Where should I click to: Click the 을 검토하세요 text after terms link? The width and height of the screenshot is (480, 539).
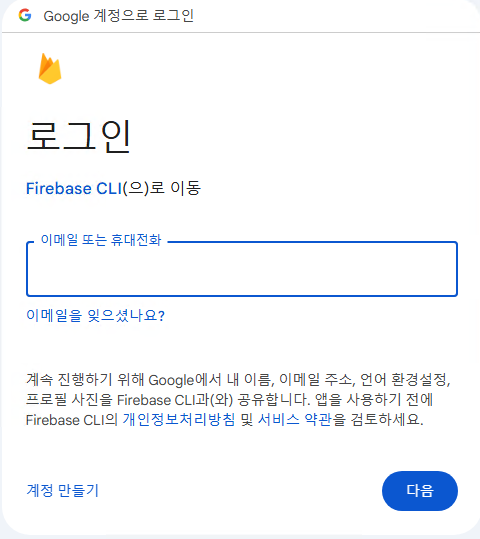[x=378, y=419]
